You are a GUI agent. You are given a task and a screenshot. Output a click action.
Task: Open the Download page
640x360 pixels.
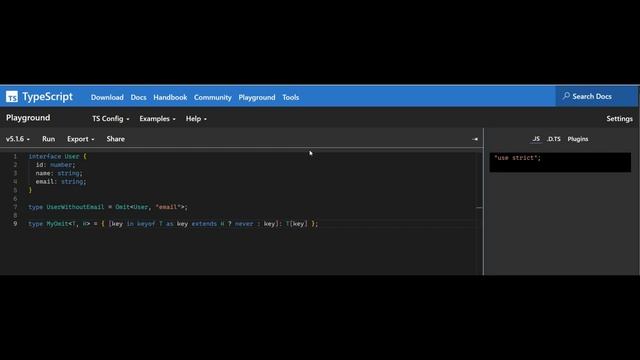(x=107, y=97)
